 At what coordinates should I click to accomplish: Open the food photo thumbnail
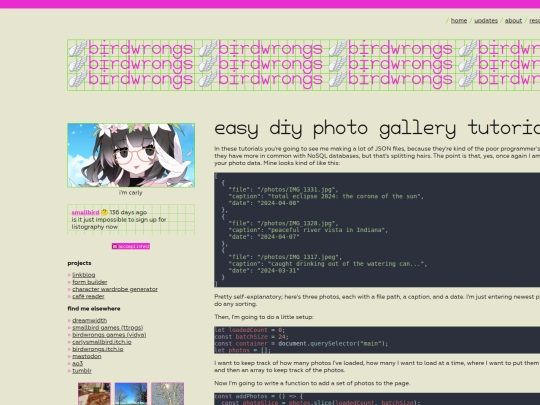94,394
